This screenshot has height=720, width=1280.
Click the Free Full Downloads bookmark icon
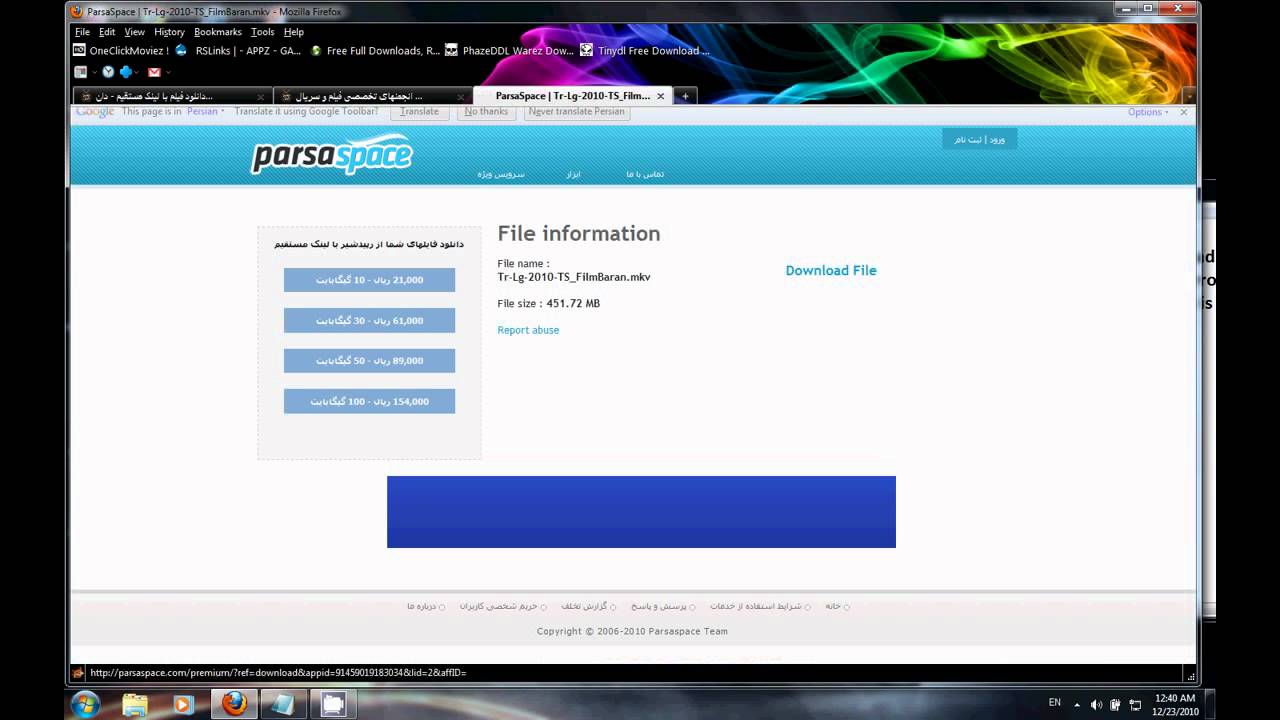tap(314, 50)
